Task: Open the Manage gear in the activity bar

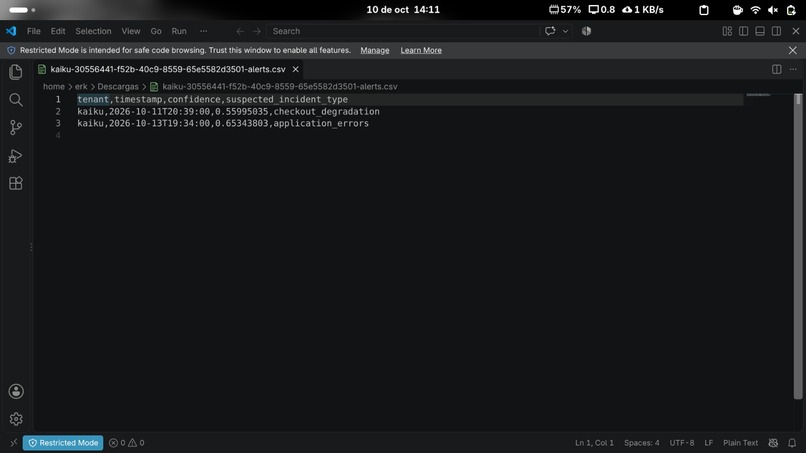Action: [x=16, y=419]
